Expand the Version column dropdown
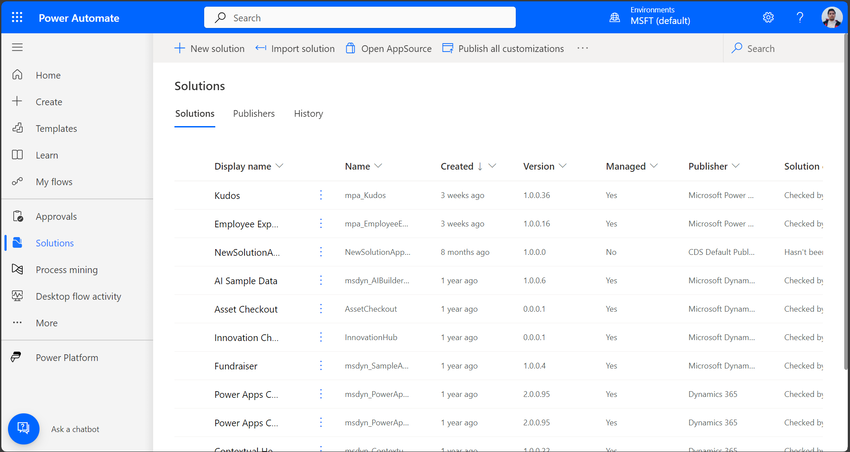This screenshot has height=452, width=850. tap(563, 166)
